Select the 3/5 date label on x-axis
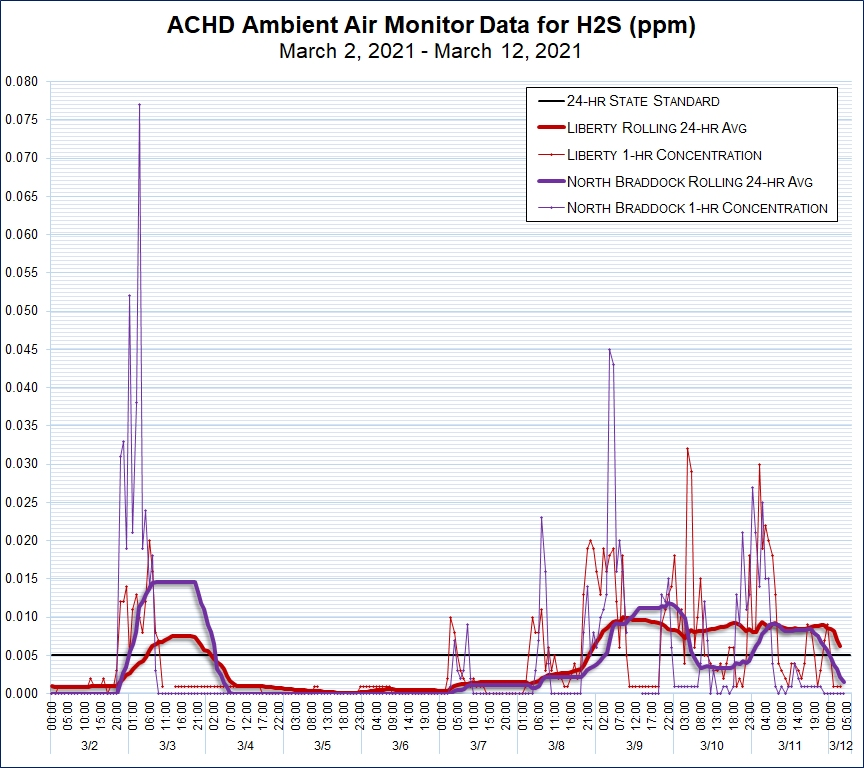Screen dimensions: 864x768 (322, 747)
